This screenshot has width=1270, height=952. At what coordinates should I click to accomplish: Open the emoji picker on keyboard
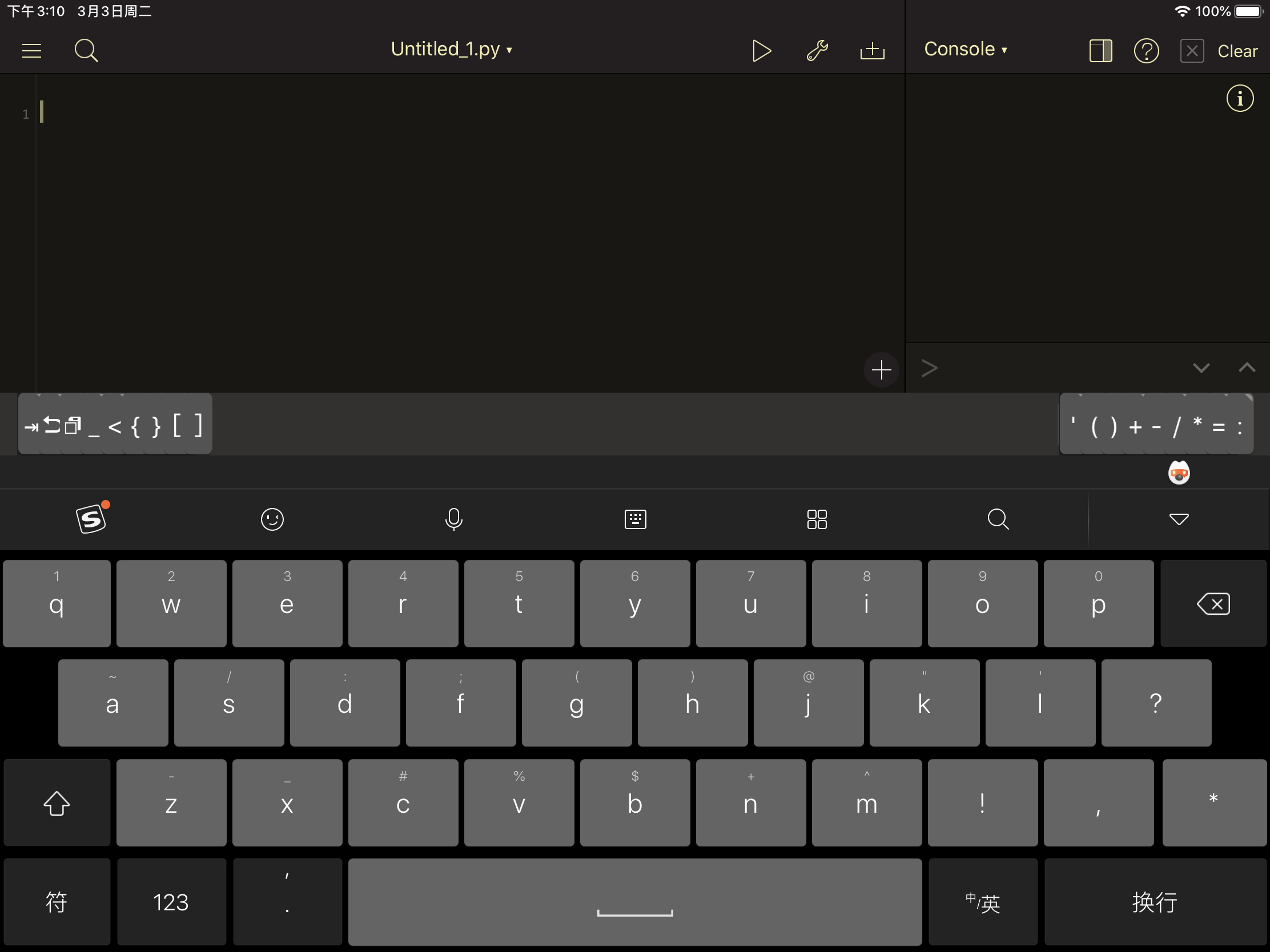click(272, 519)
